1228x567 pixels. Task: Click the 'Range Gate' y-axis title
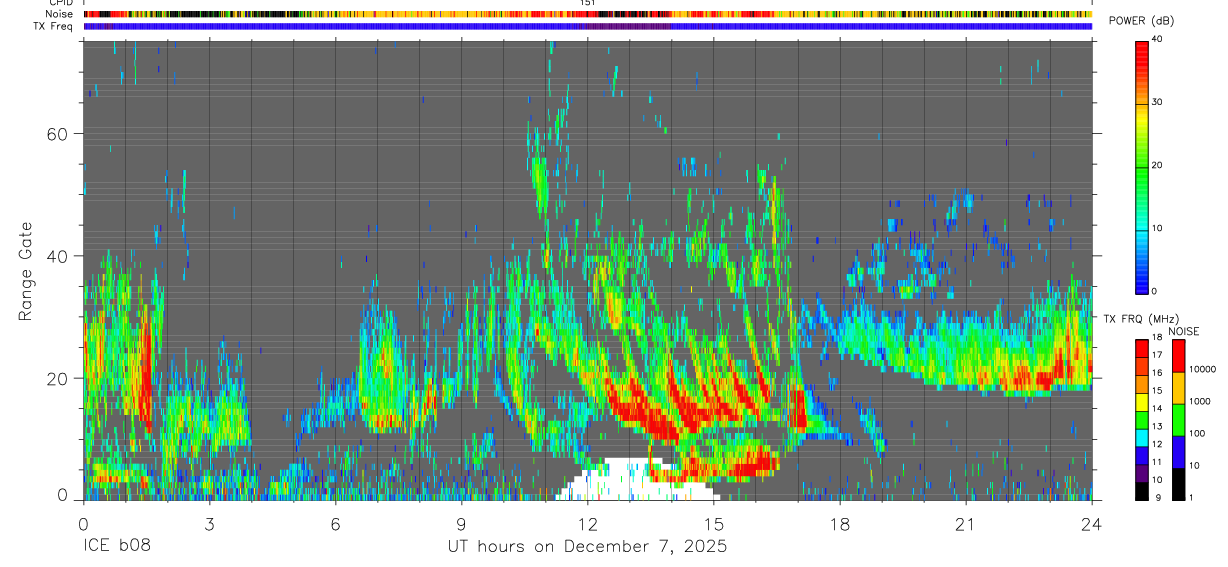pos(25,272)
